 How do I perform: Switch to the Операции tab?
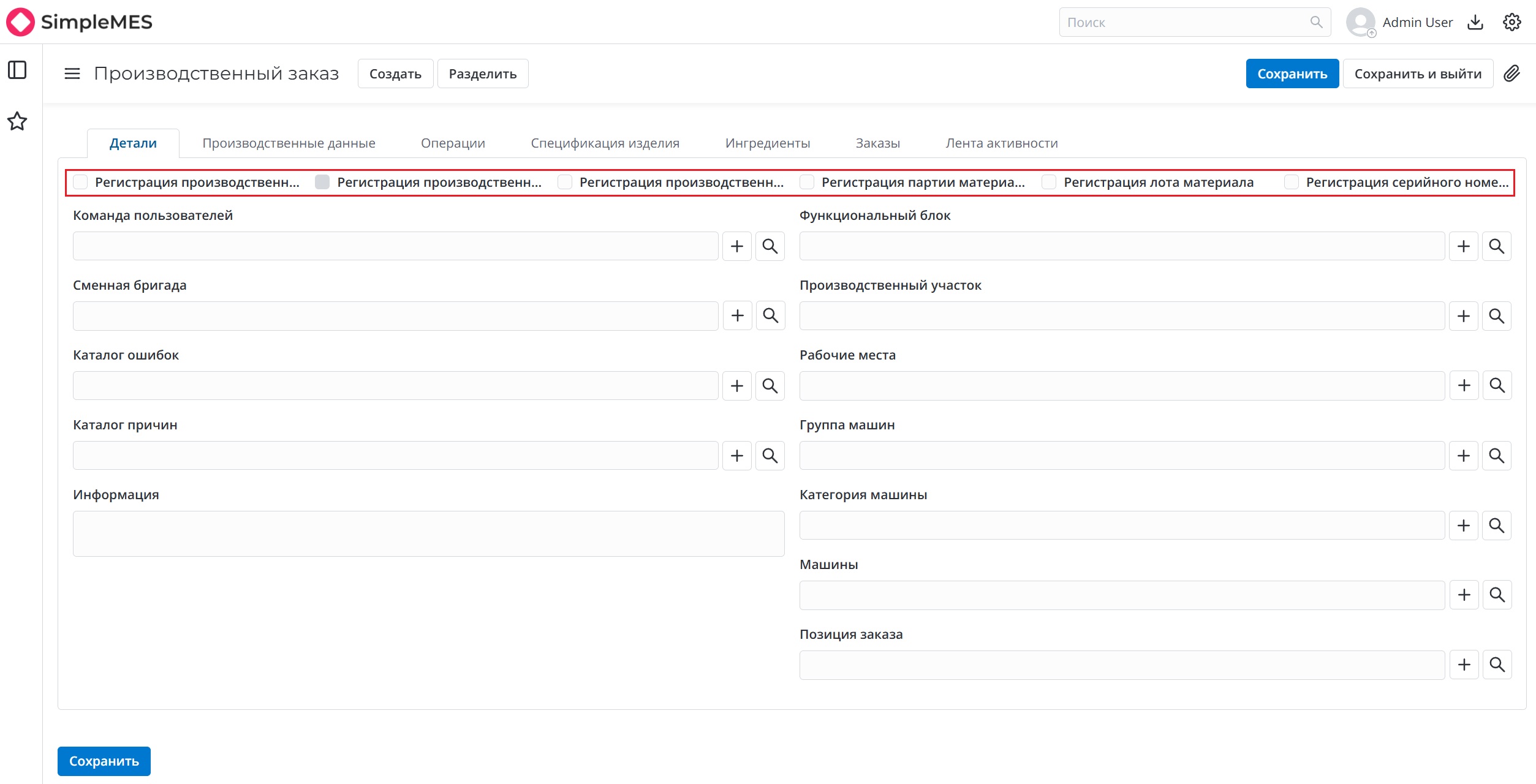point(453,143)
